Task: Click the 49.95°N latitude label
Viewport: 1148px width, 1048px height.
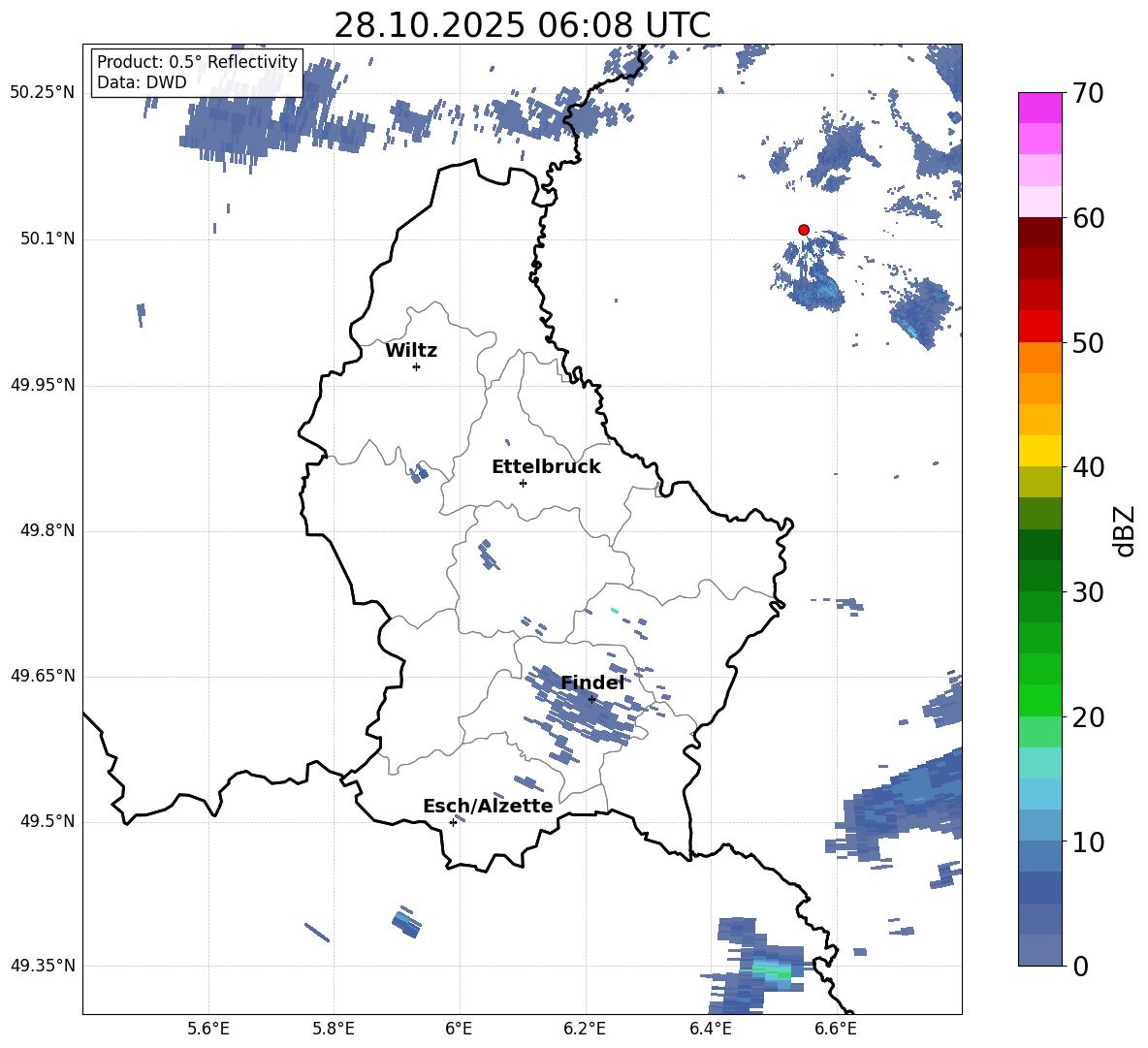Action: click(x=43, y=385)
